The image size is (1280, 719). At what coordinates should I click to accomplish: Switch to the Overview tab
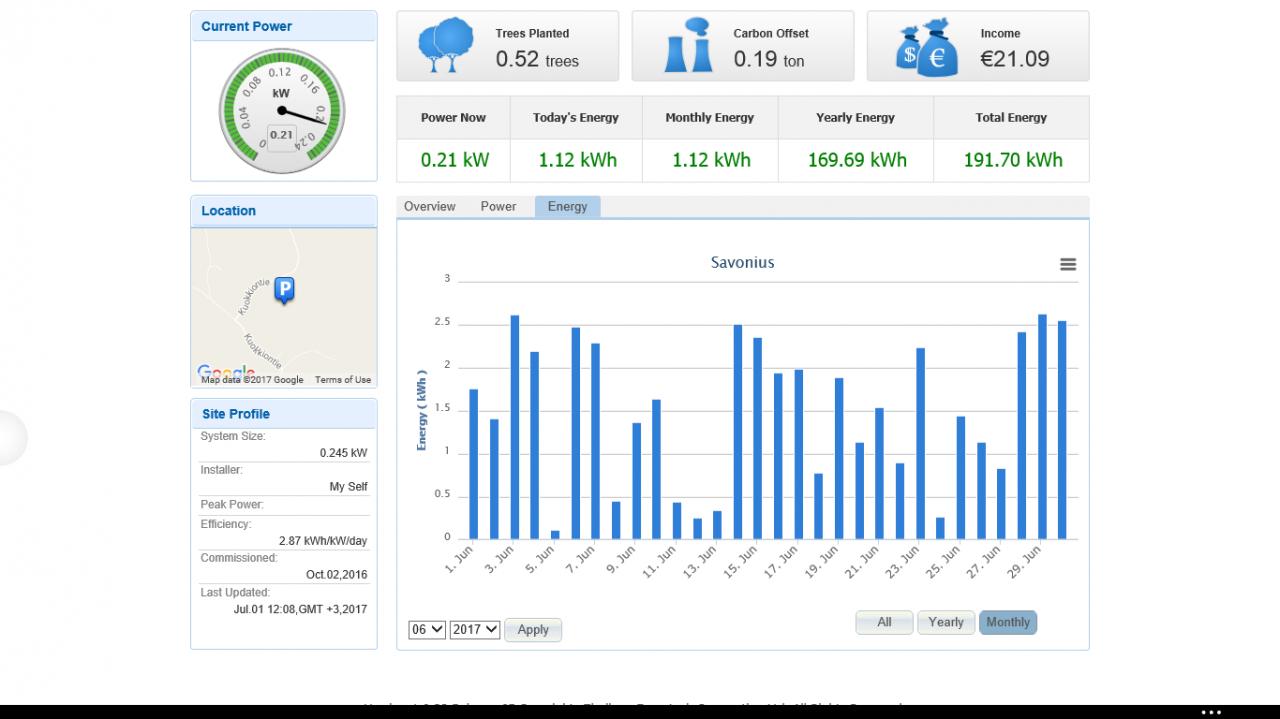430,206
